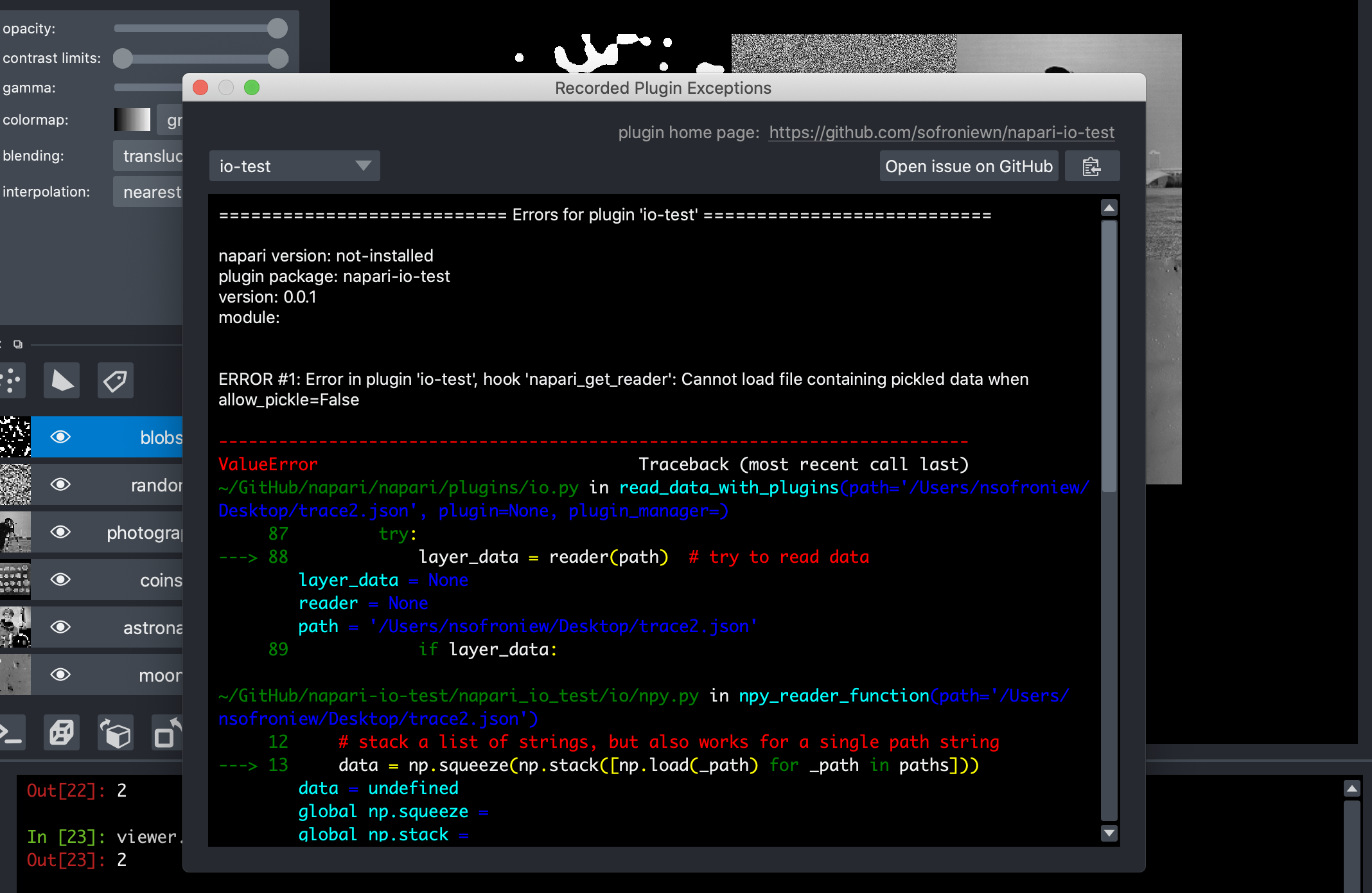The width and height of the screenshot is (1372, 893).
Task: Click the console scroll-up arrow
Action: pos(1352,789)
